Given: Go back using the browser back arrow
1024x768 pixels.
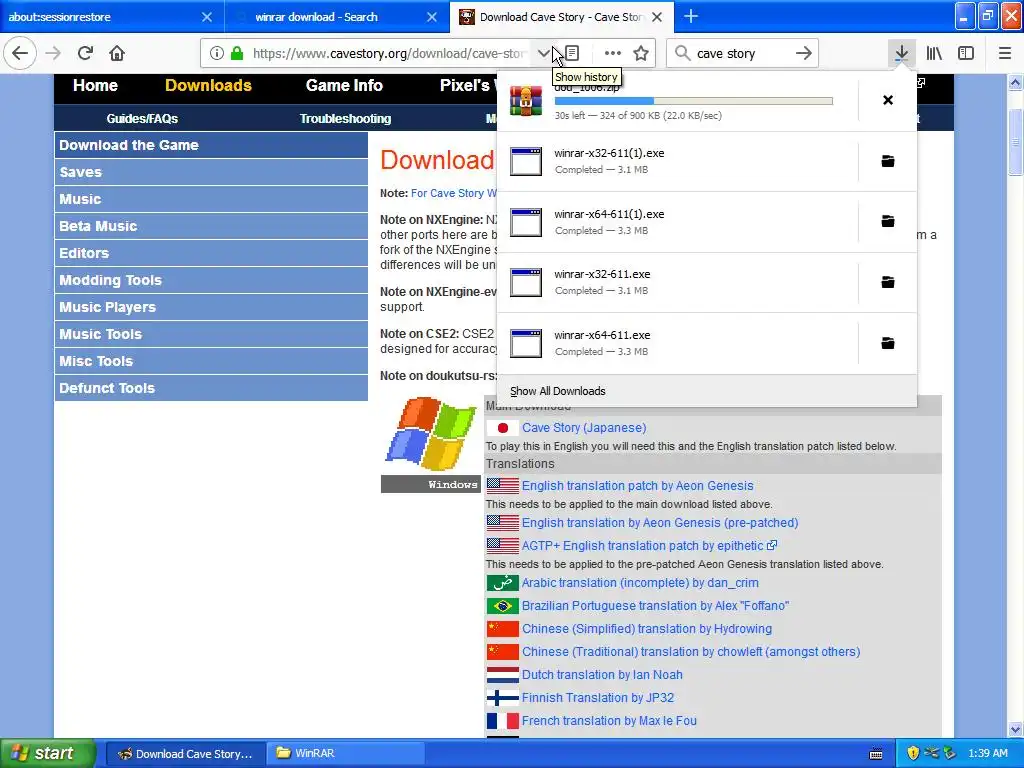Looking at the screenshot, I should pyautogui.click(x=20, y=53).
